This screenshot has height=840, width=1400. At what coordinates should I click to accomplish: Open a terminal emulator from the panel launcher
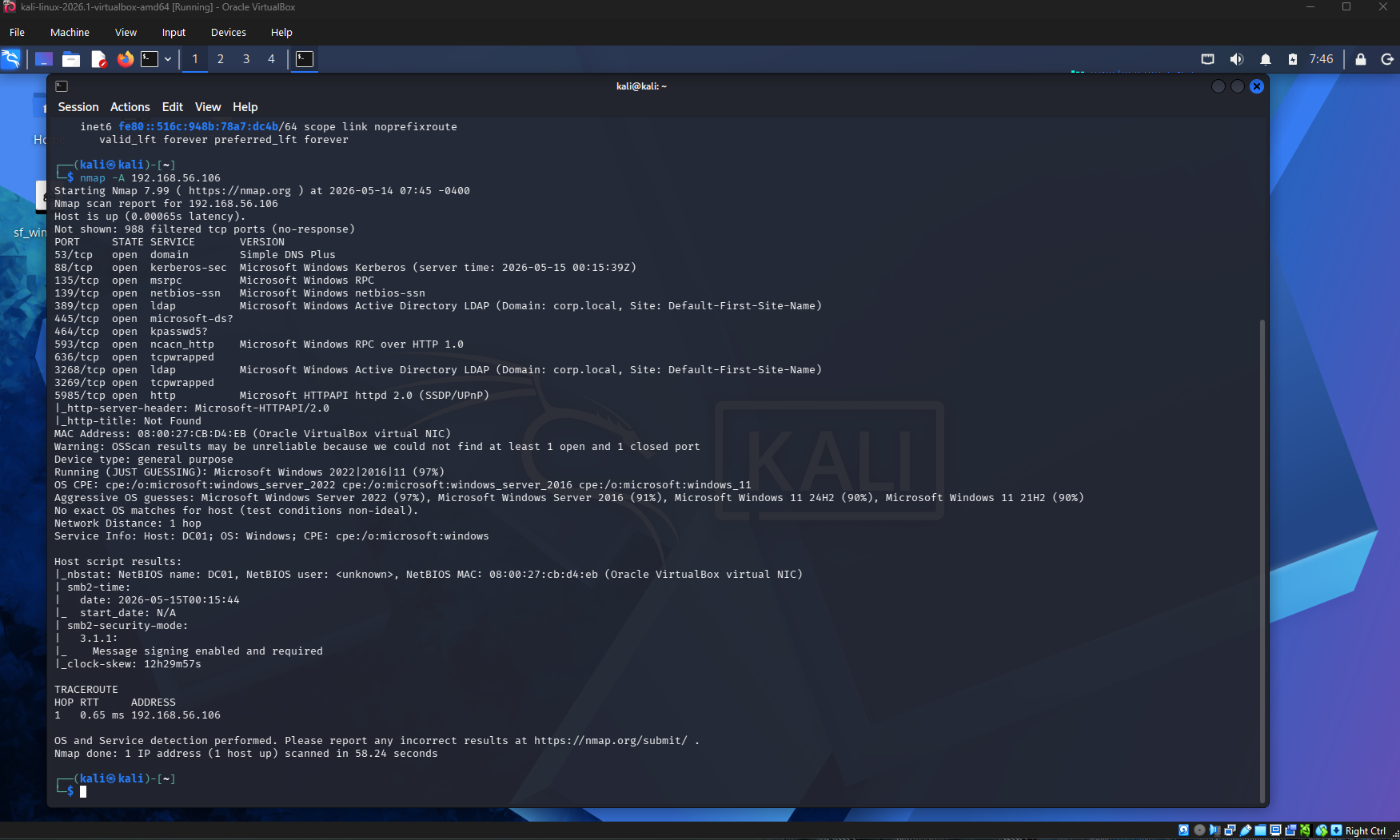coord(150,59)
